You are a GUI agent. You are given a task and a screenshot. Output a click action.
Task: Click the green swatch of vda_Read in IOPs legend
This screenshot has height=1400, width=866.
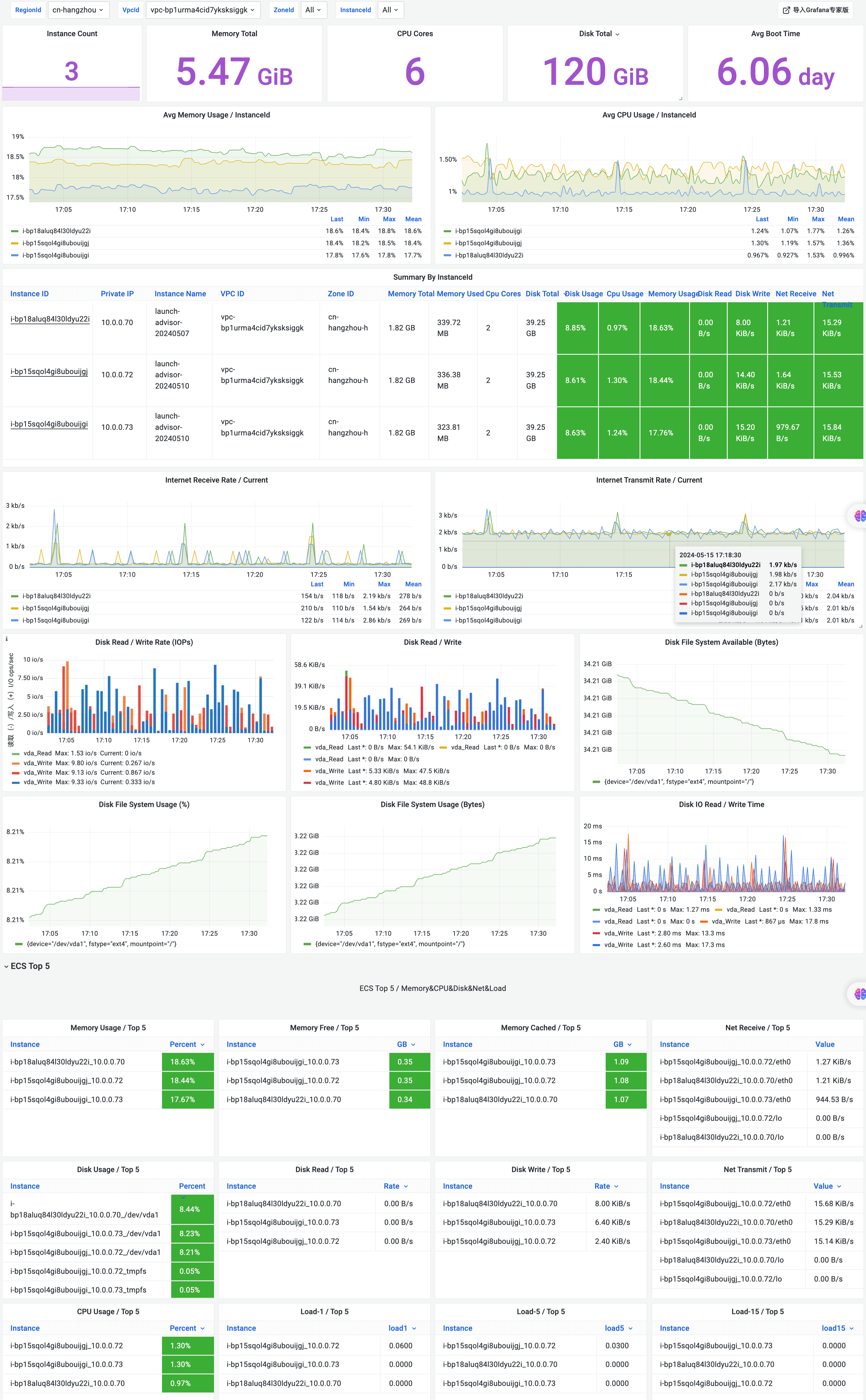(15, 753)
